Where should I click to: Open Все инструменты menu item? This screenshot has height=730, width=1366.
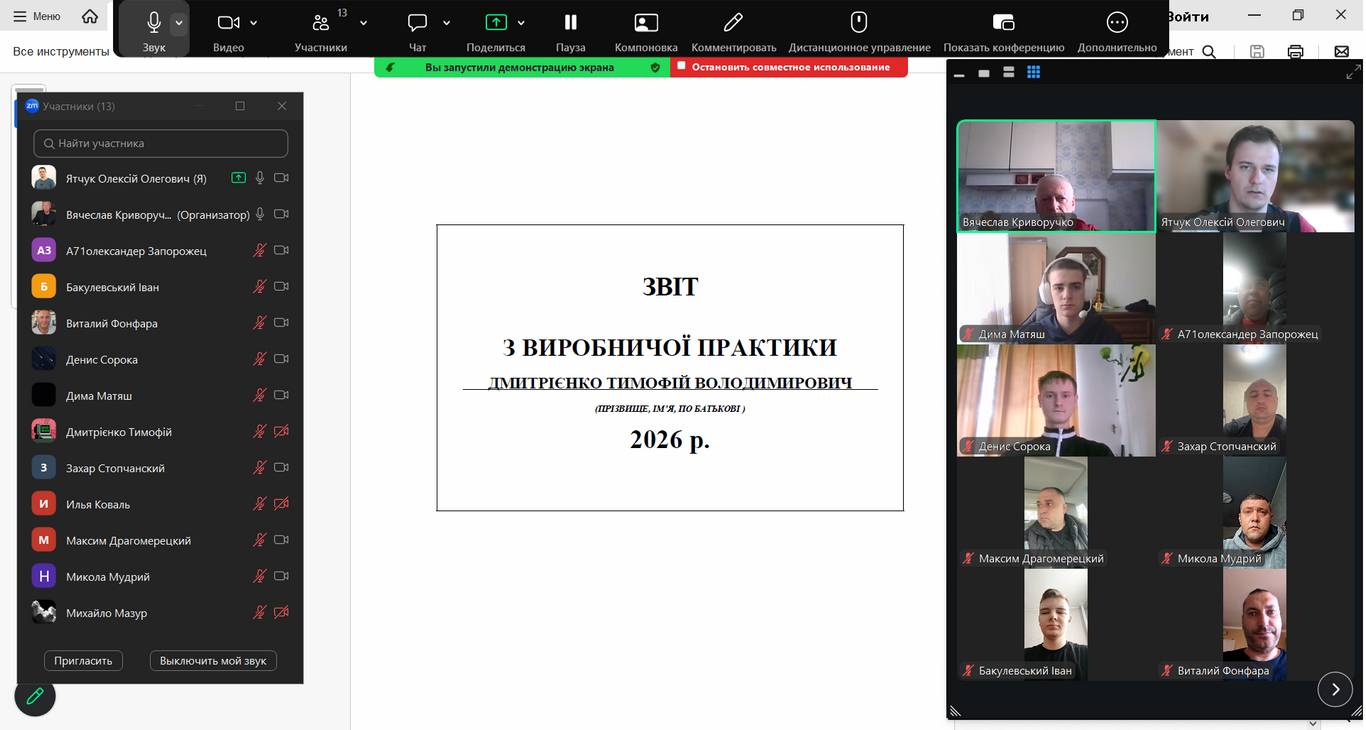coord(60,51)
